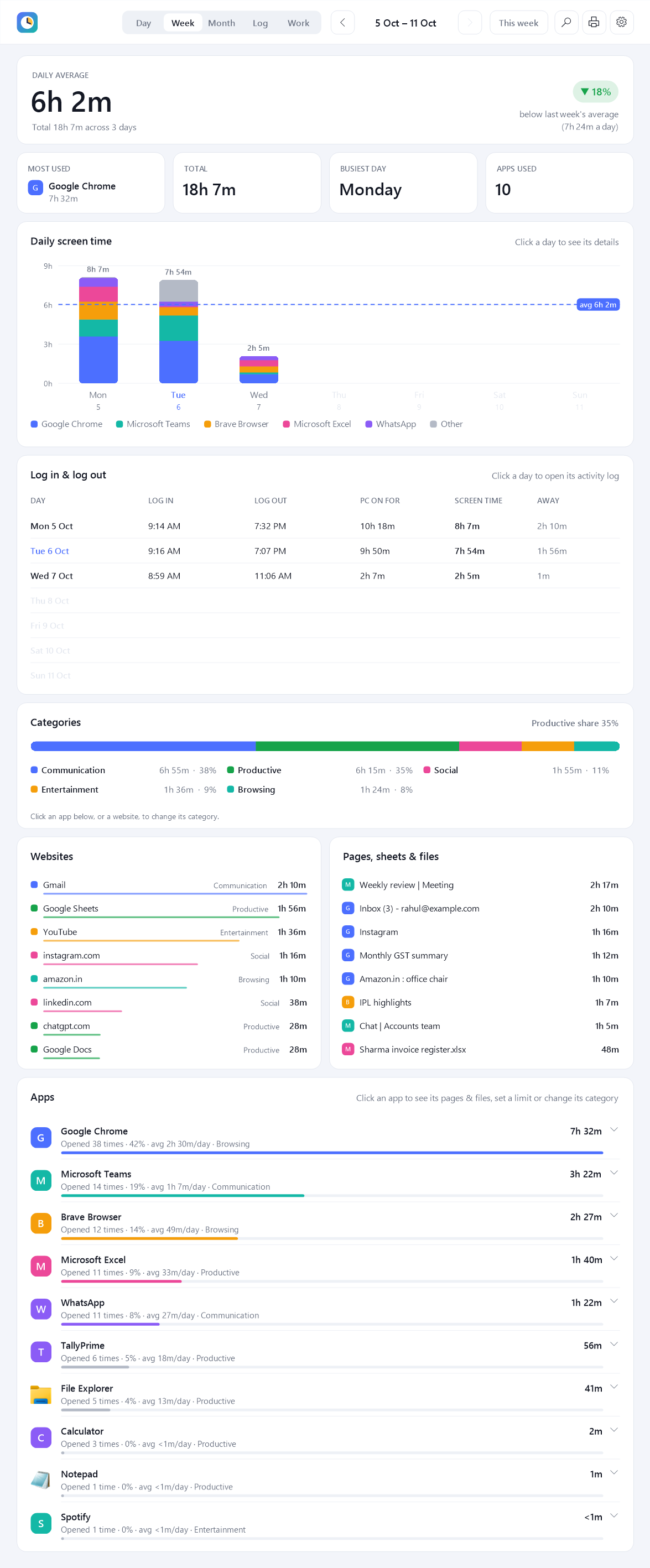This screenshot has width=650, height=1568.
Task: Click the Microsoft Teams icon in Apps list
Action: coord(41,1180)
